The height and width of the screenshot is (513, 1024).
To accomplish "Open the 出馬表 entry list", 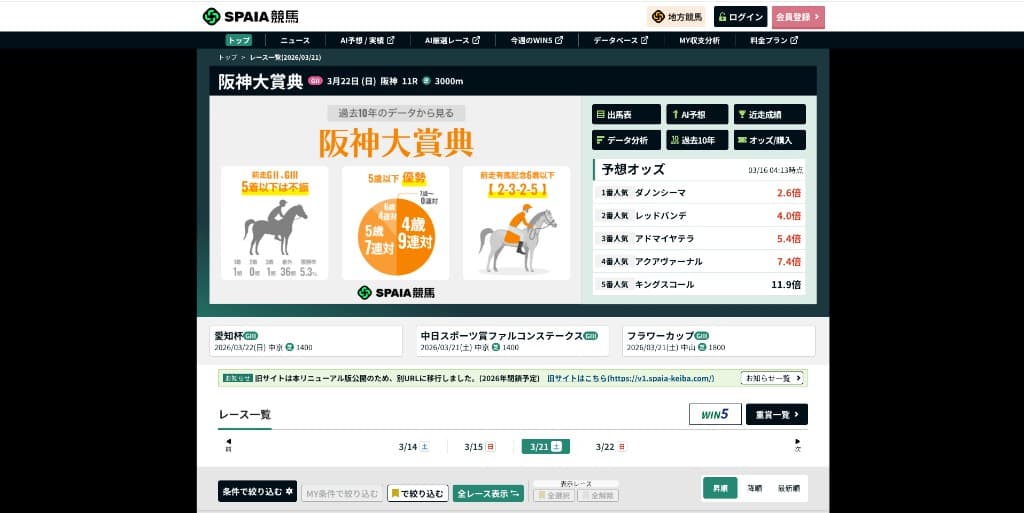I will click(626, 114).
